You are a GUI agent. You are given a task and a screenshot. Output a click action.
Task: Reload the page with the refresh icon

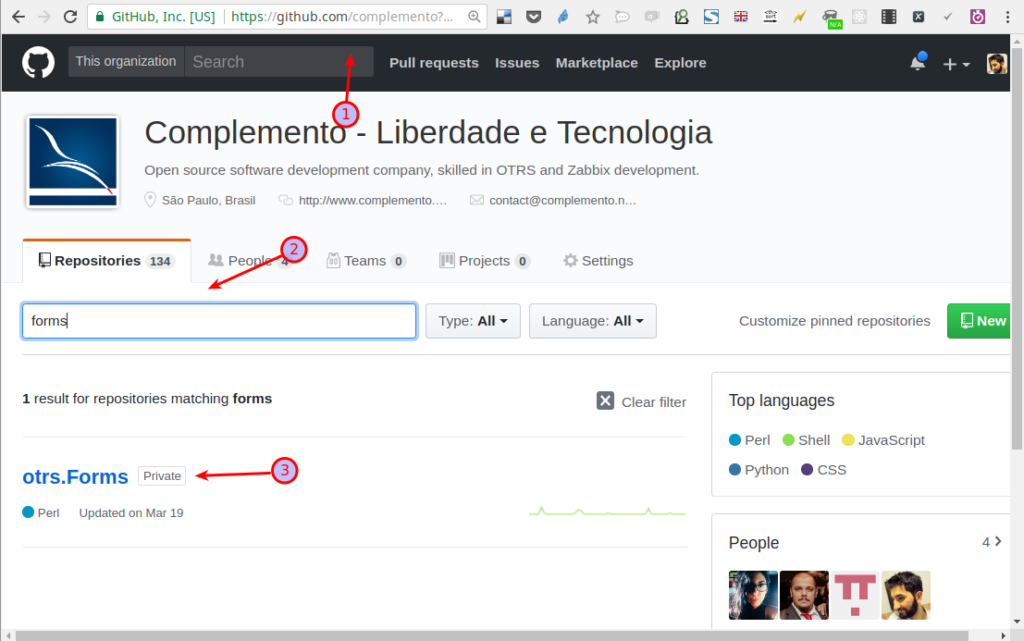(71, 16)
